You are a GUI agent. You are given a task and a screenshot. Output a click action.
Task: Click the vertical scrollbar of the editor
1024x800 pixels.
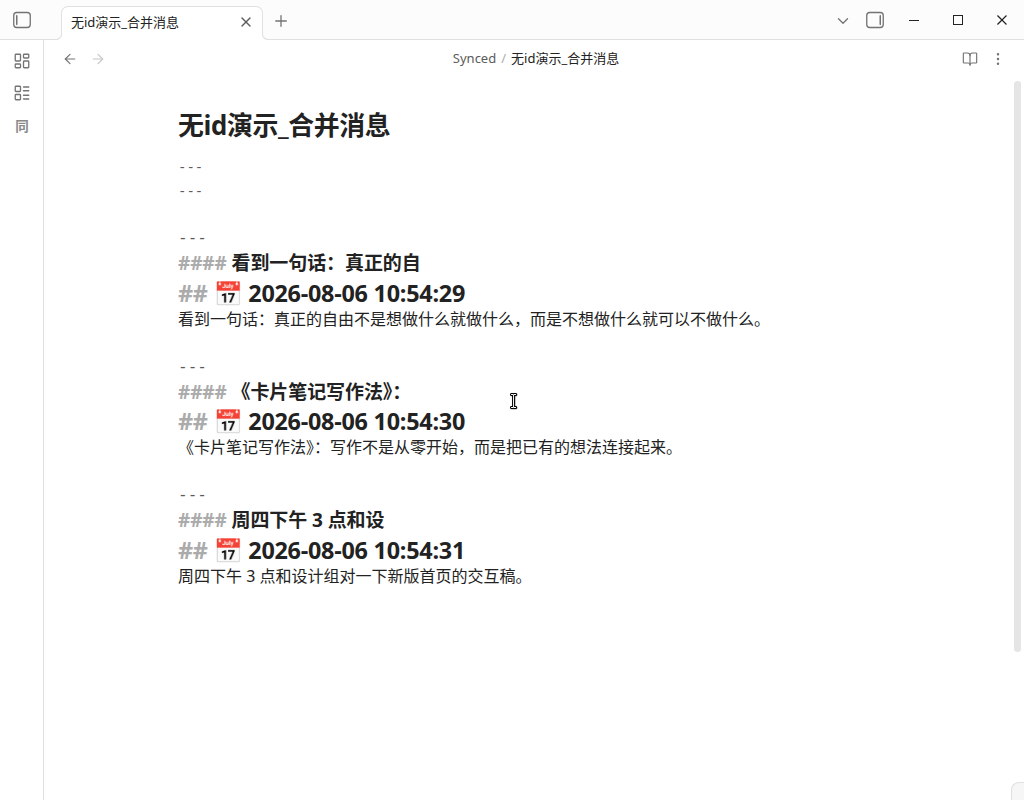[x=1017, y=366]
